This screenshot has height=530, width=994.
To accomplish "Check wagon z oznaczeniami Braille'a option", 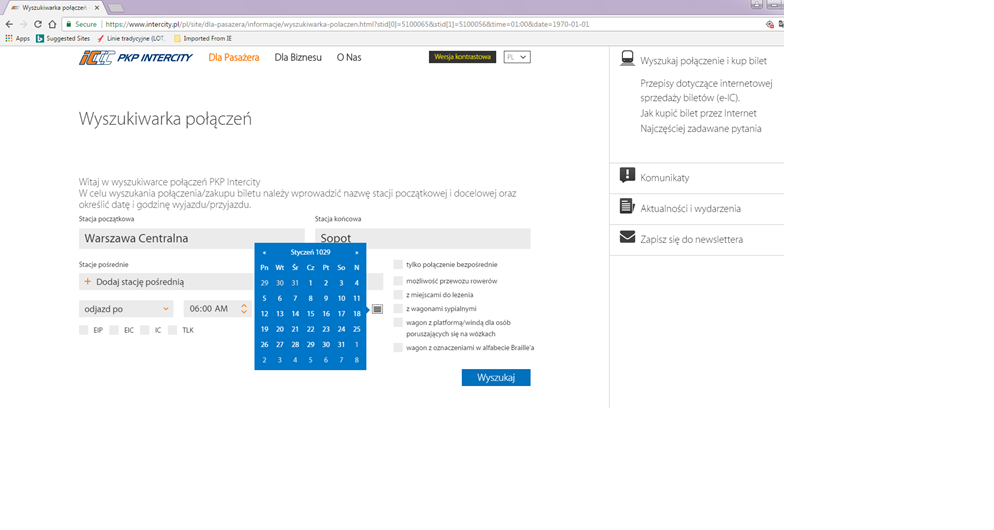I will [398, 347].
